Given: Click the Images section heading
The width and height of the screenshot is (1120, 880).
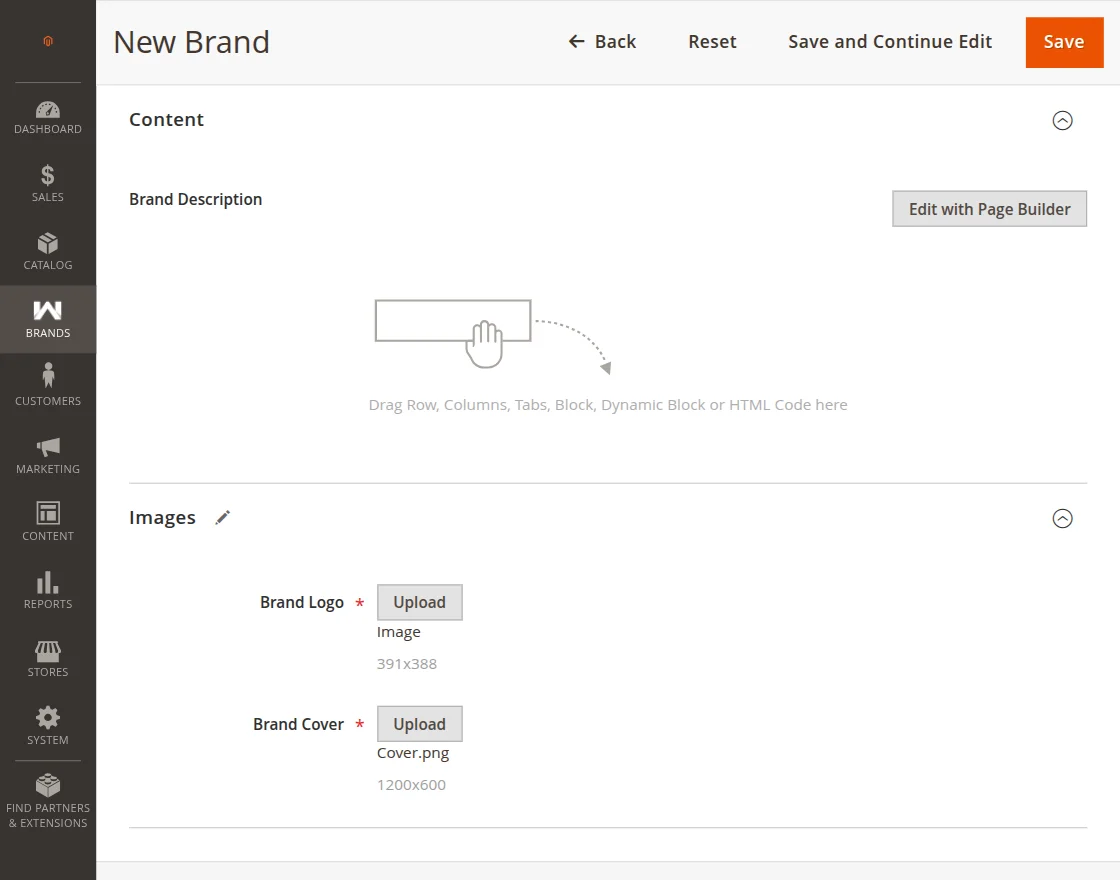Looking at the screenshot, I should 162,517.
